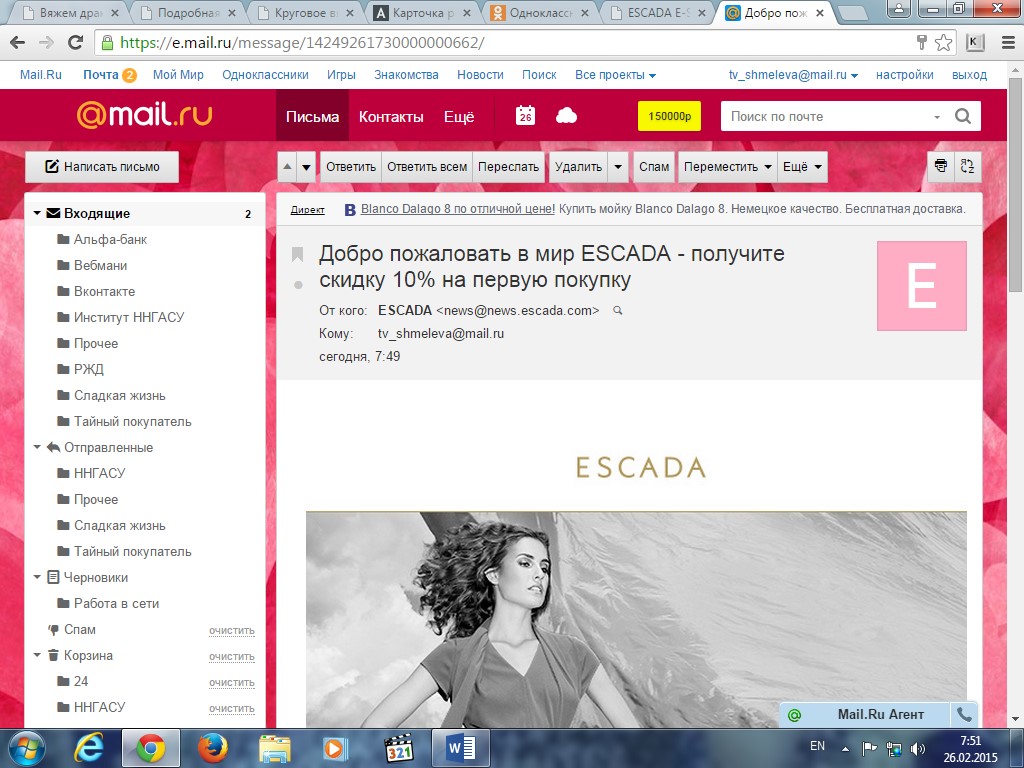
Task: Toggle the message flag bookmark
Action: click(297, 254)
